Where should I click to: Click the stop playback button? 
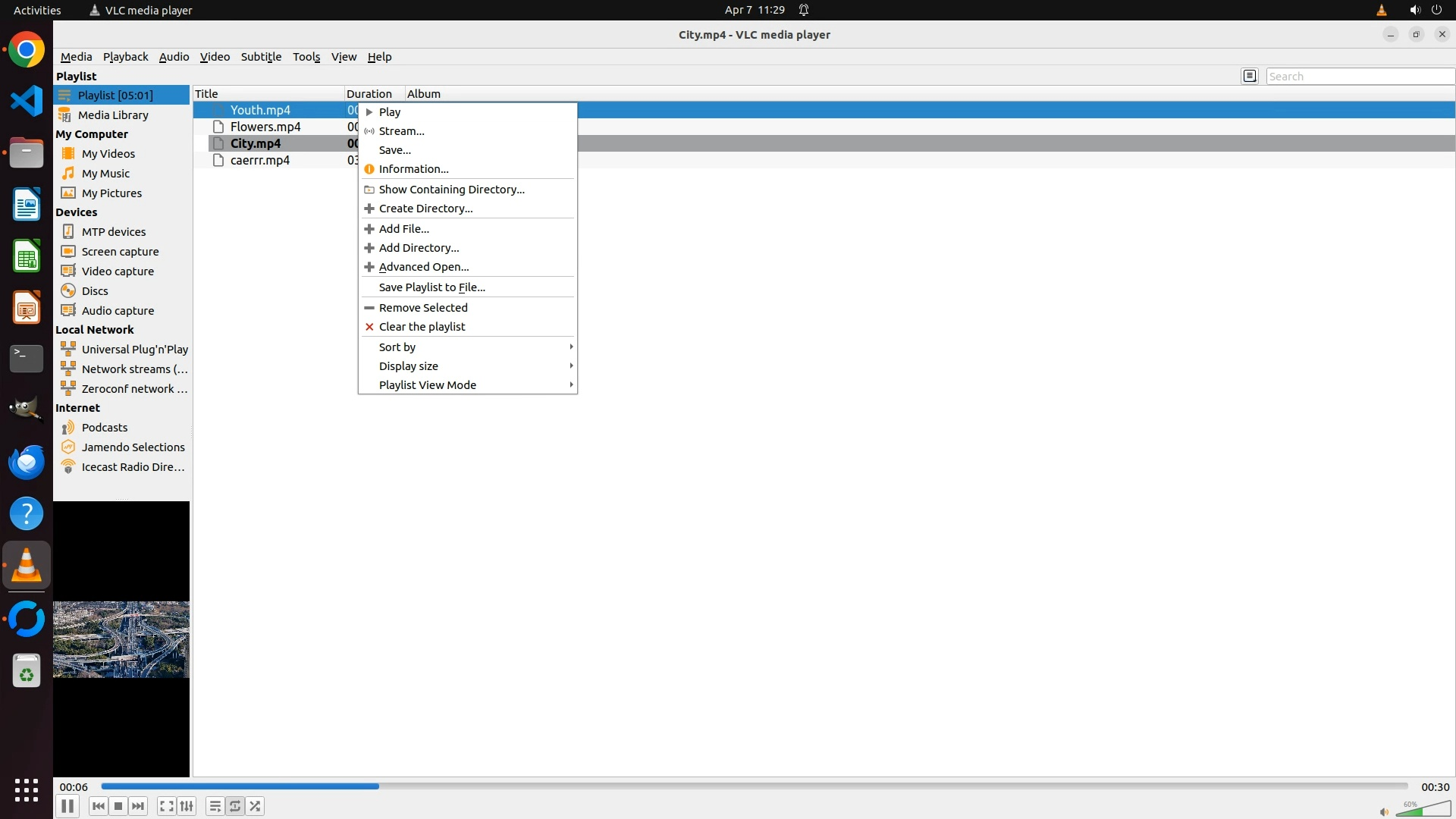(x=118, y=806)
